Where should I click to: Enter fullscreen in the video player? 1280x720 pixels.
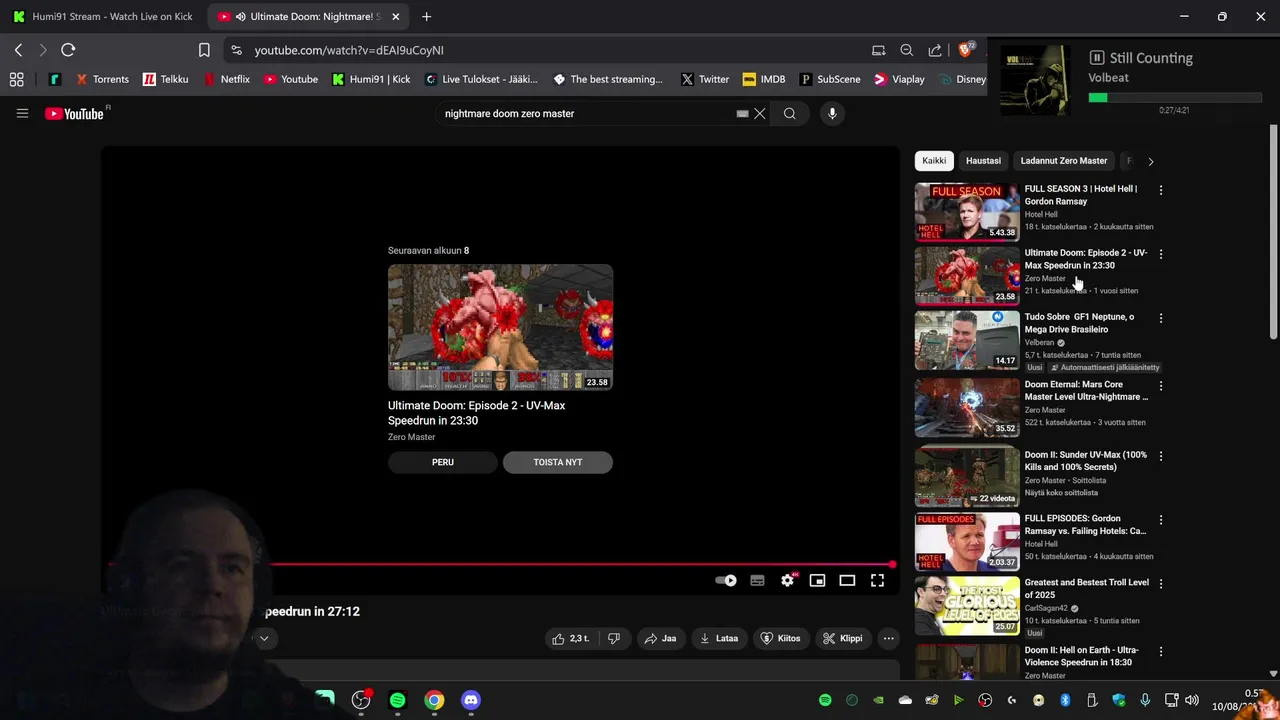coord(877,580)
